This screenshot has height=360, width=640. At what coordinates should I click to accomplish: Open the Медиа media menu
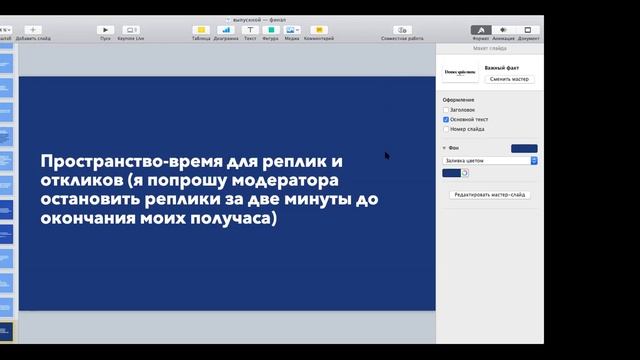tap(292, 30)
